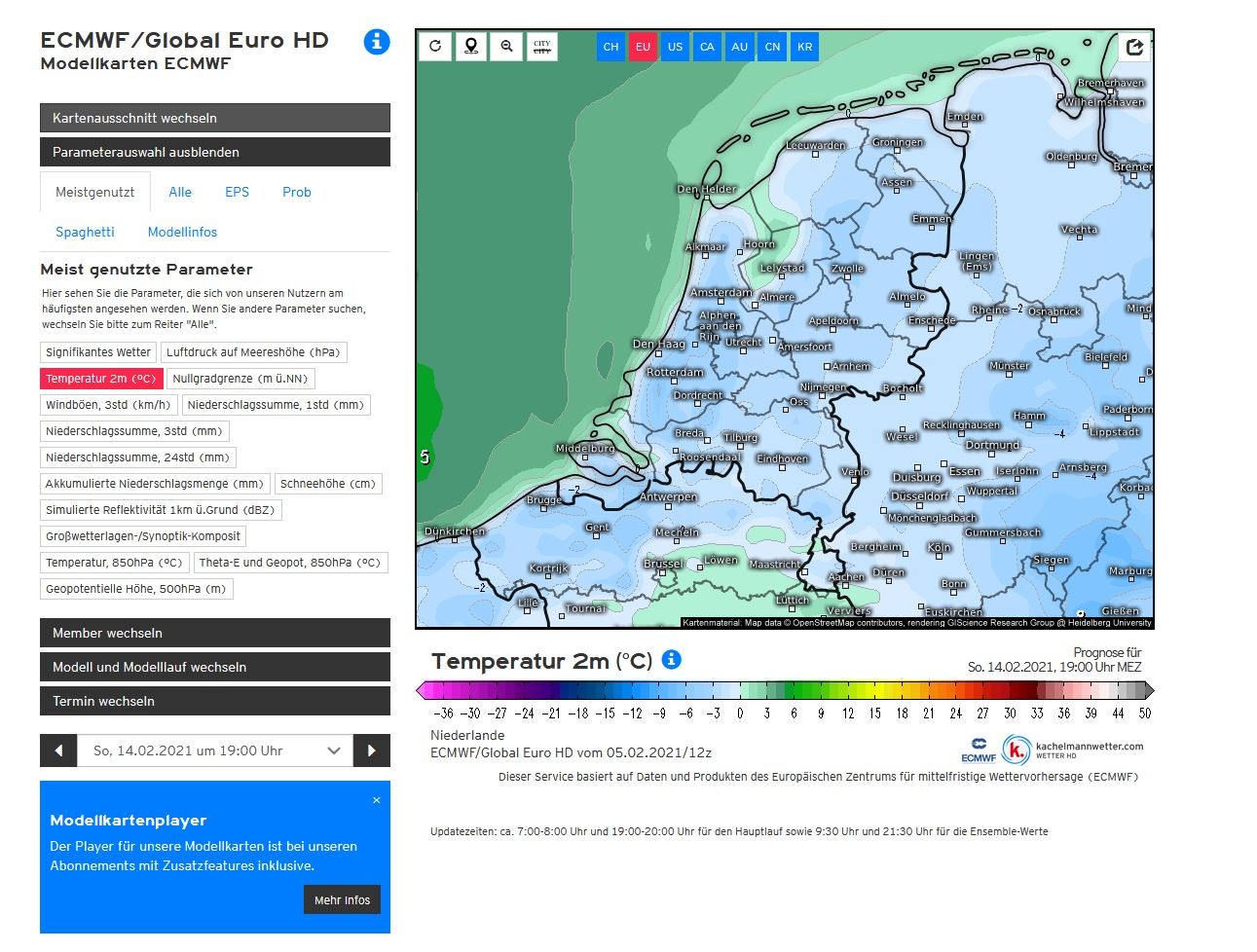Select Geopotentielle Höhe, 500hPa (m) parameter
Viewport: 1257px width, 952px height.
pos(135,589)
